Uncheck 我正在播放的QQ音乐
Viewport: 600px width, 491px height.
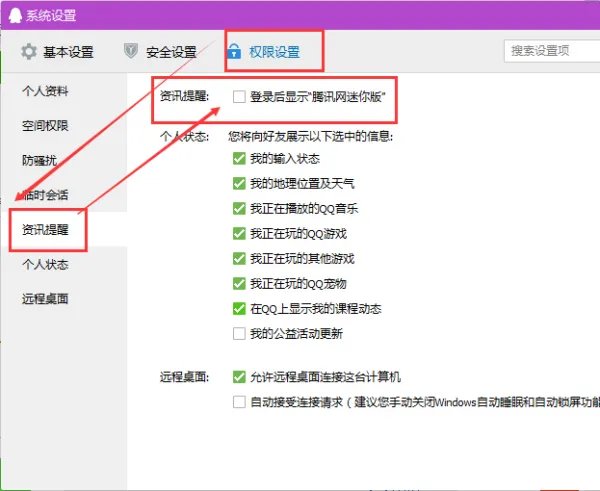(239, 209)
